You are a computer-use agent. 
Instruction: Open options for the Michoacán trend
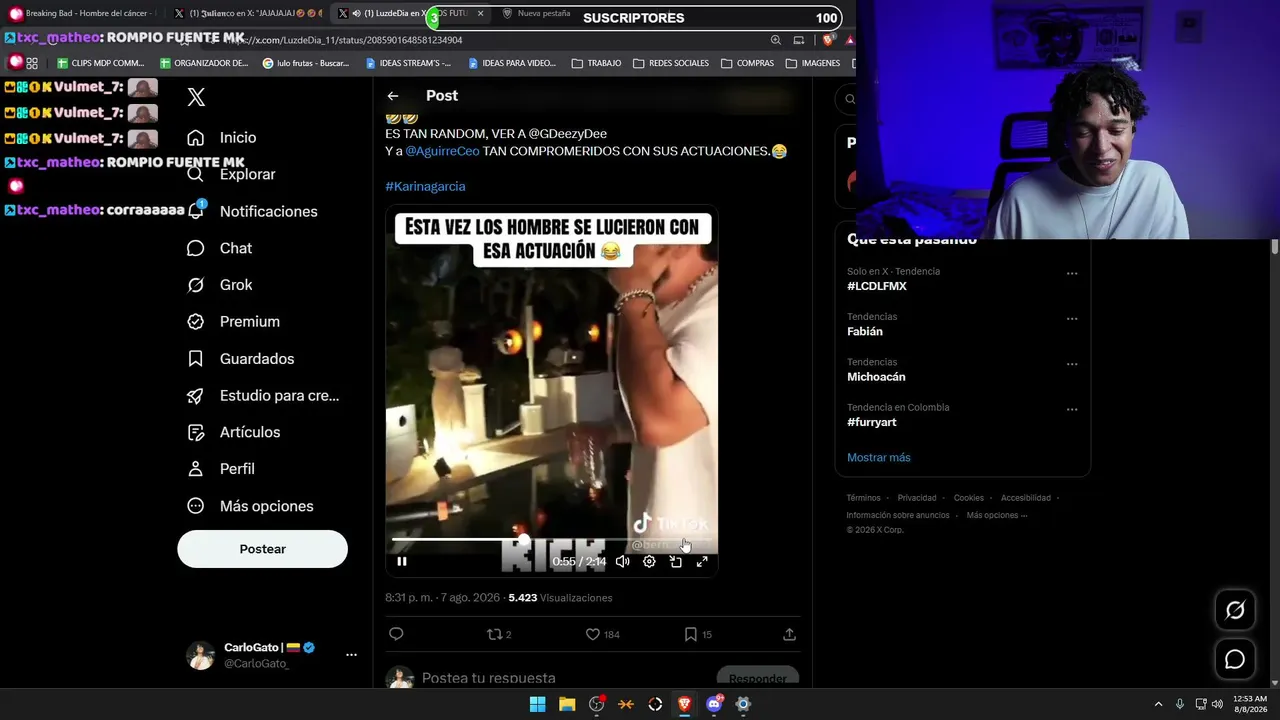(1072, 364)
